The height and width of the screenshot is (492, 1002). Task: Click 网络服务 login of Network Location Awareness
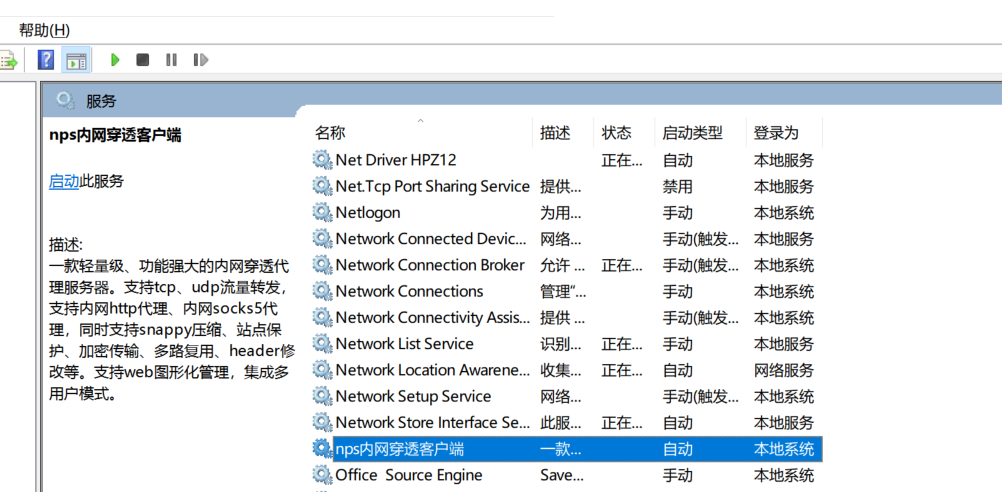click(783, 370)
